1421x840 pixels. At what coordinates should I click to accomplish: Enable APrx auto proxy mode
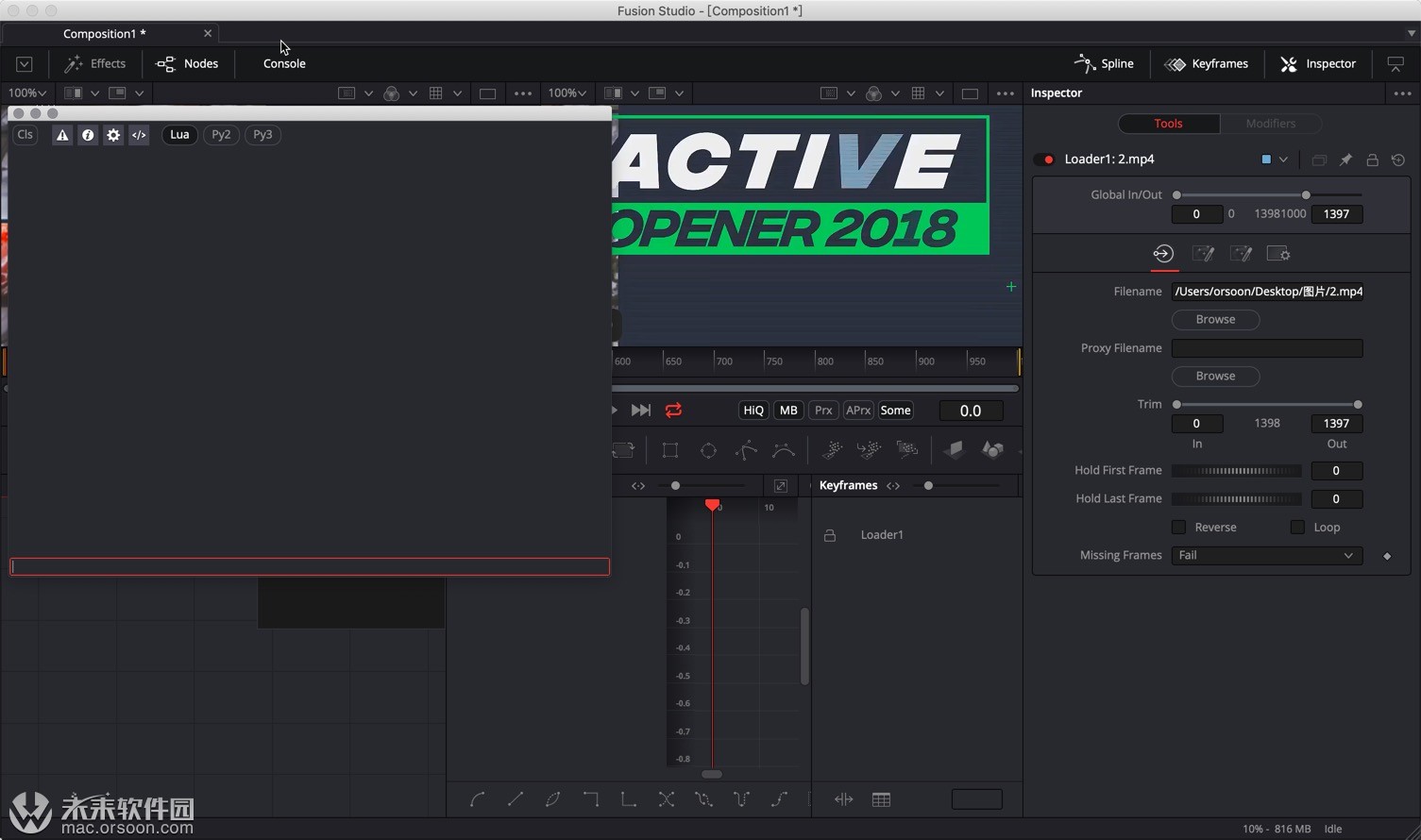pyautogui.click(x=858, y=411)
